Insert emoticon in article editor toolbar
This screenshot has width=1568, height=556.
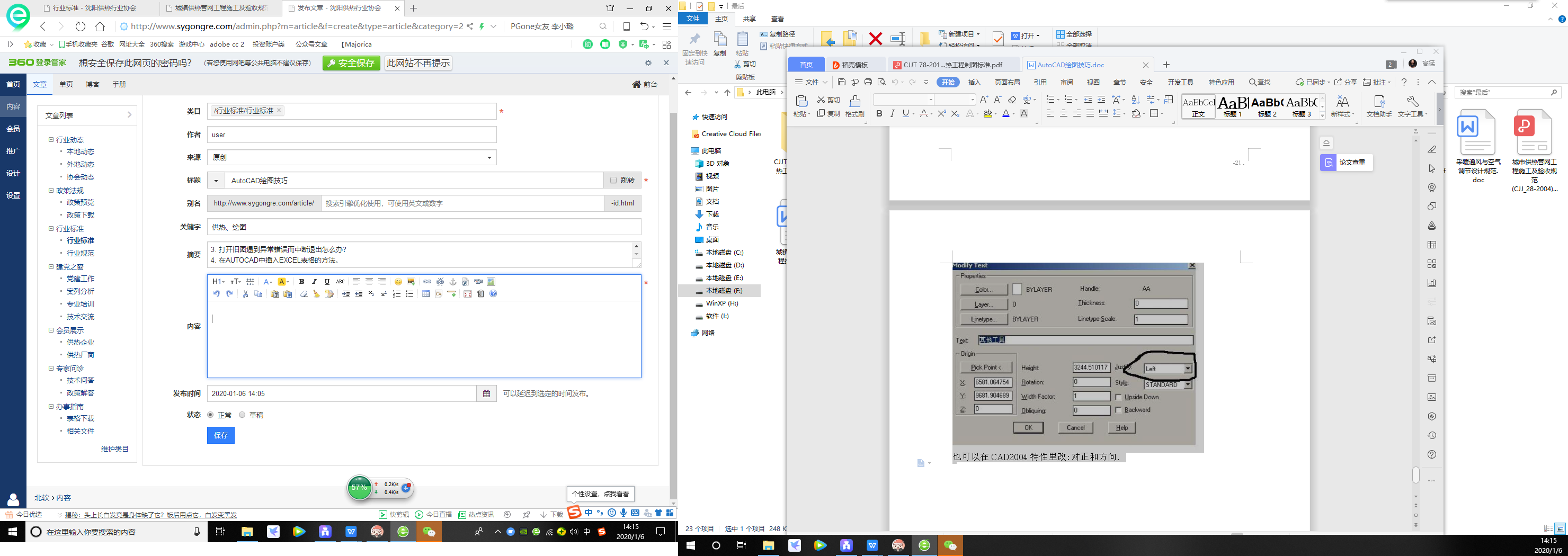tap(398, 282)
